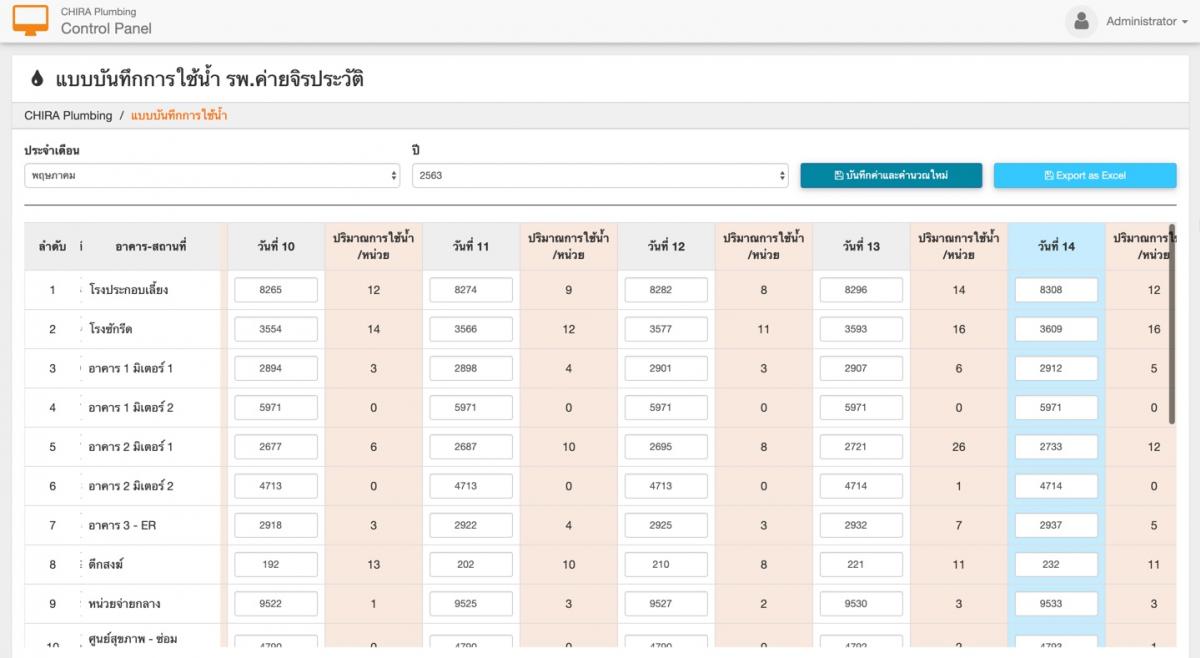Click day 14 reading field for โรงประกอบเลี้ยง
Screen dimensions: 1200x658
[x=1056, y=290]
